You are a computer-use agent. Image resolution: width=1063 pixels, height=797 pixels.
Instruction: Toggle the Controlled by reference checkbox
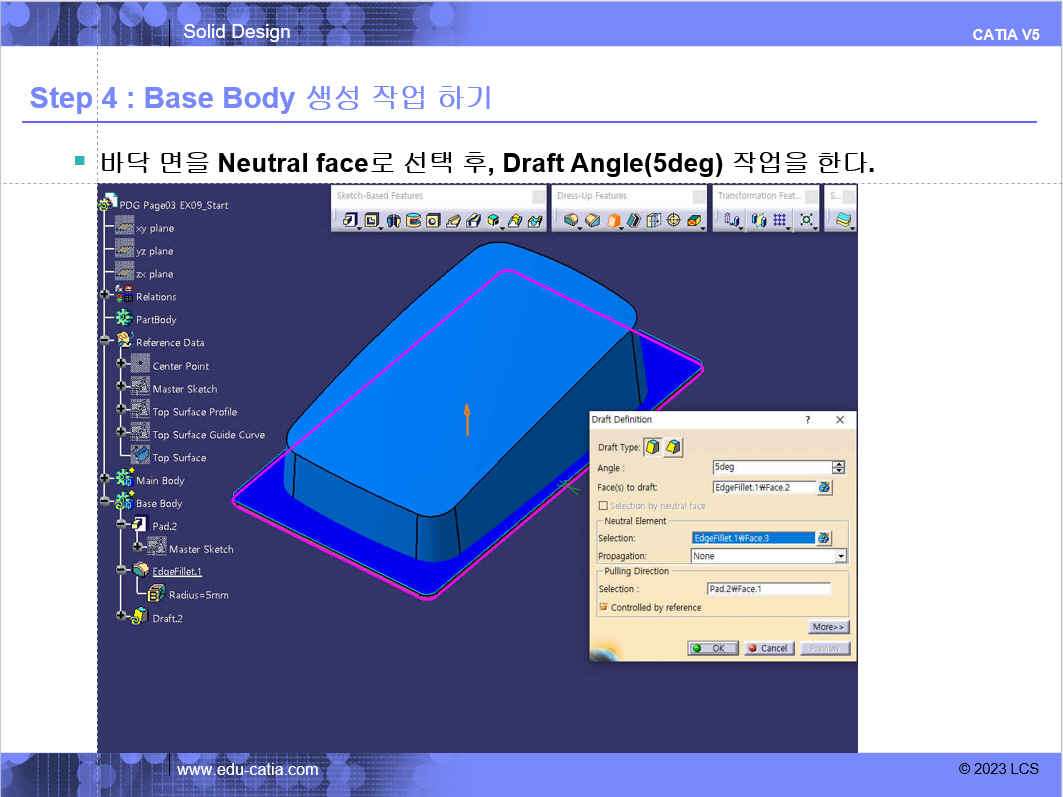[603, 607]
